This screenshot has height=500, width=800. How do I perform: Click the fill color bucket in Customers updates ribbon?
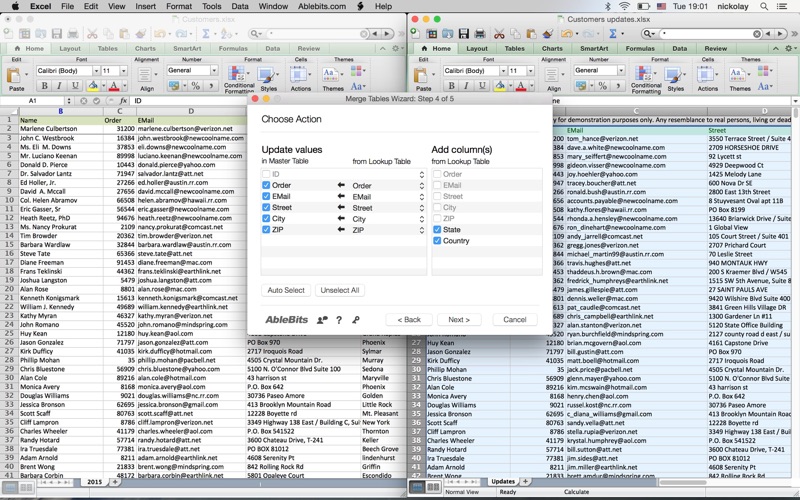coord(499,85)
